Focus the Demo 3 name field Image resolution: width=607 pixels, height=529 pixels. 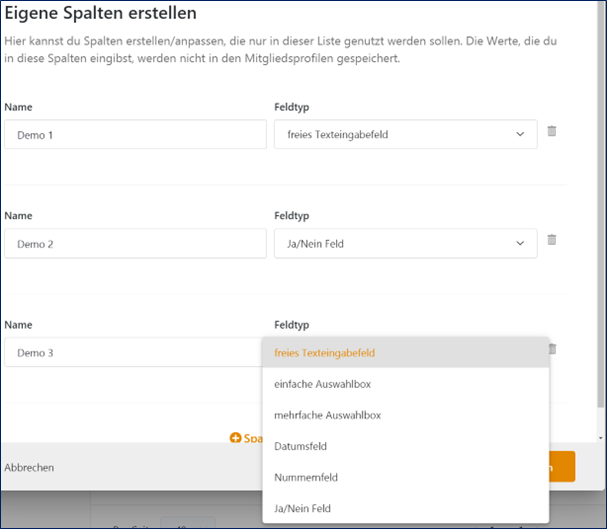click(134, 352)
